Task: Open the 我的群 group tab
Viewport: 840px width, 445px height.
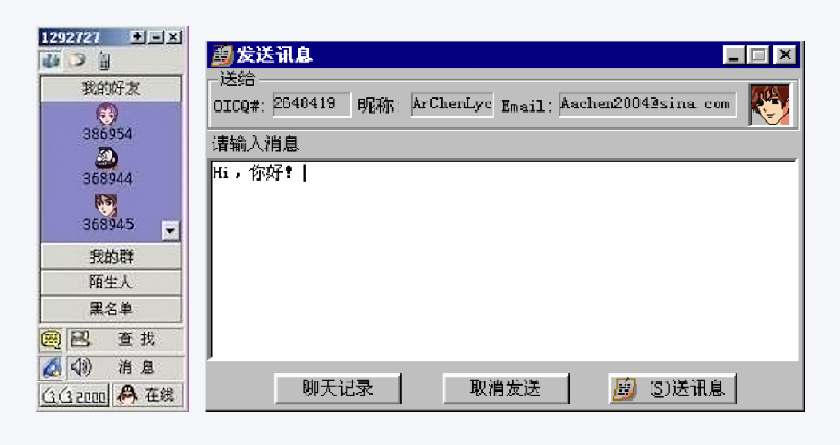Action: [x=111, y=257]
